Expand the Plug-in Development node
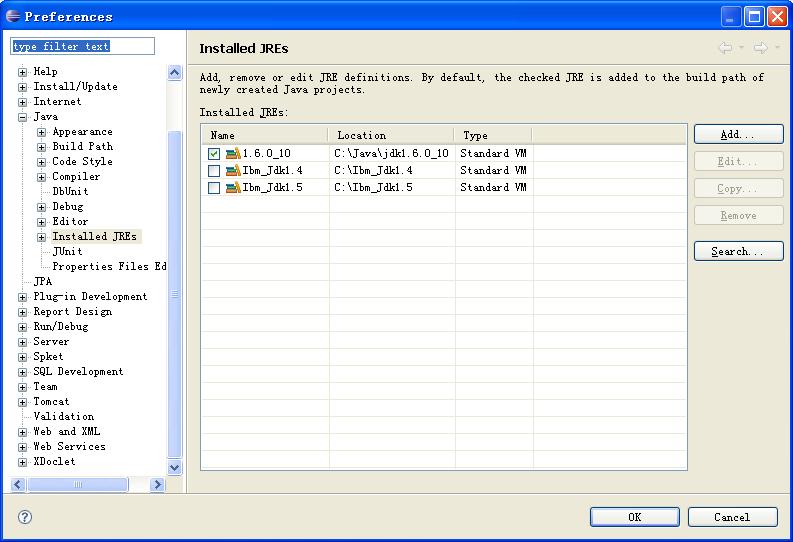 pos(22,297)
